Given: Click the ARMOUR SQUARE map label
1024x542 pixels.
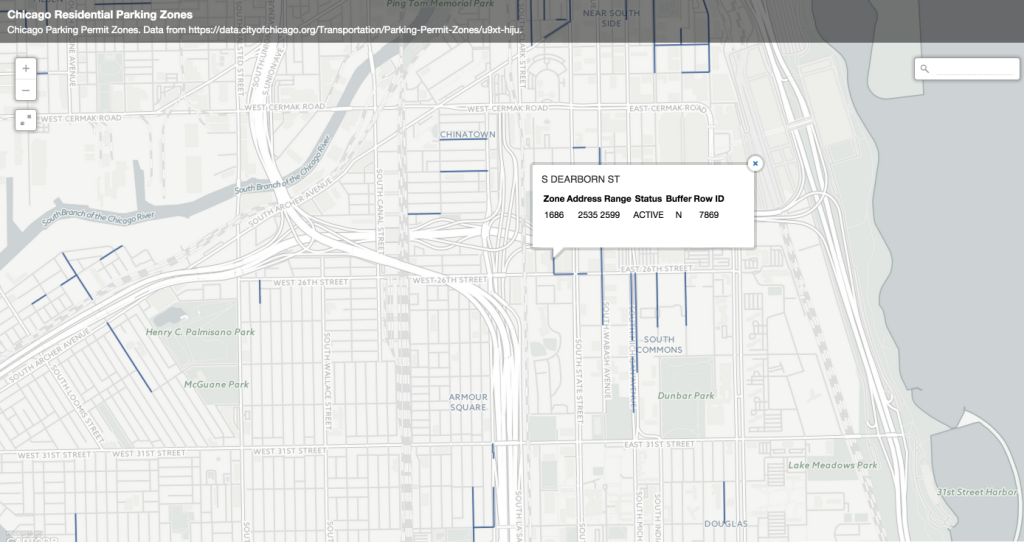Looking at the screenshot, I should coord(468,402).
